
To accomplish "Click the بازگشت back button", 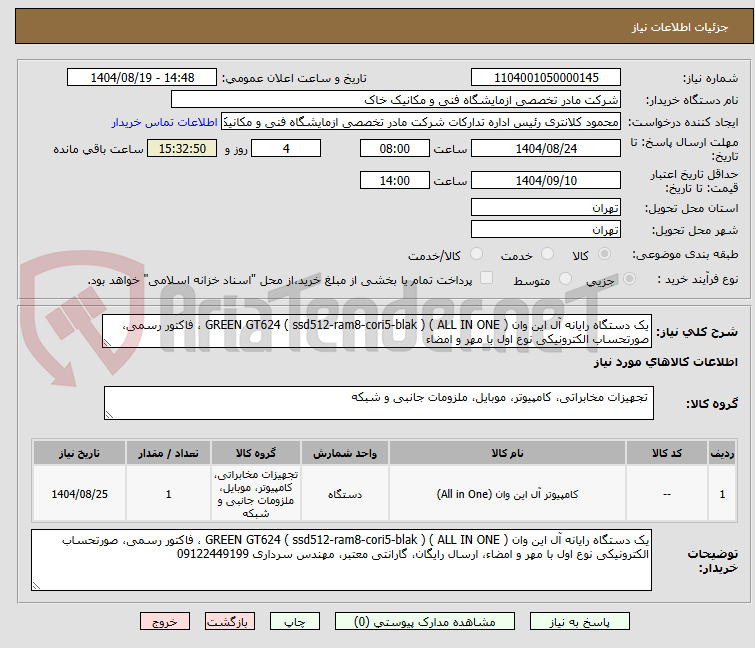I will (x=229, y=622).
